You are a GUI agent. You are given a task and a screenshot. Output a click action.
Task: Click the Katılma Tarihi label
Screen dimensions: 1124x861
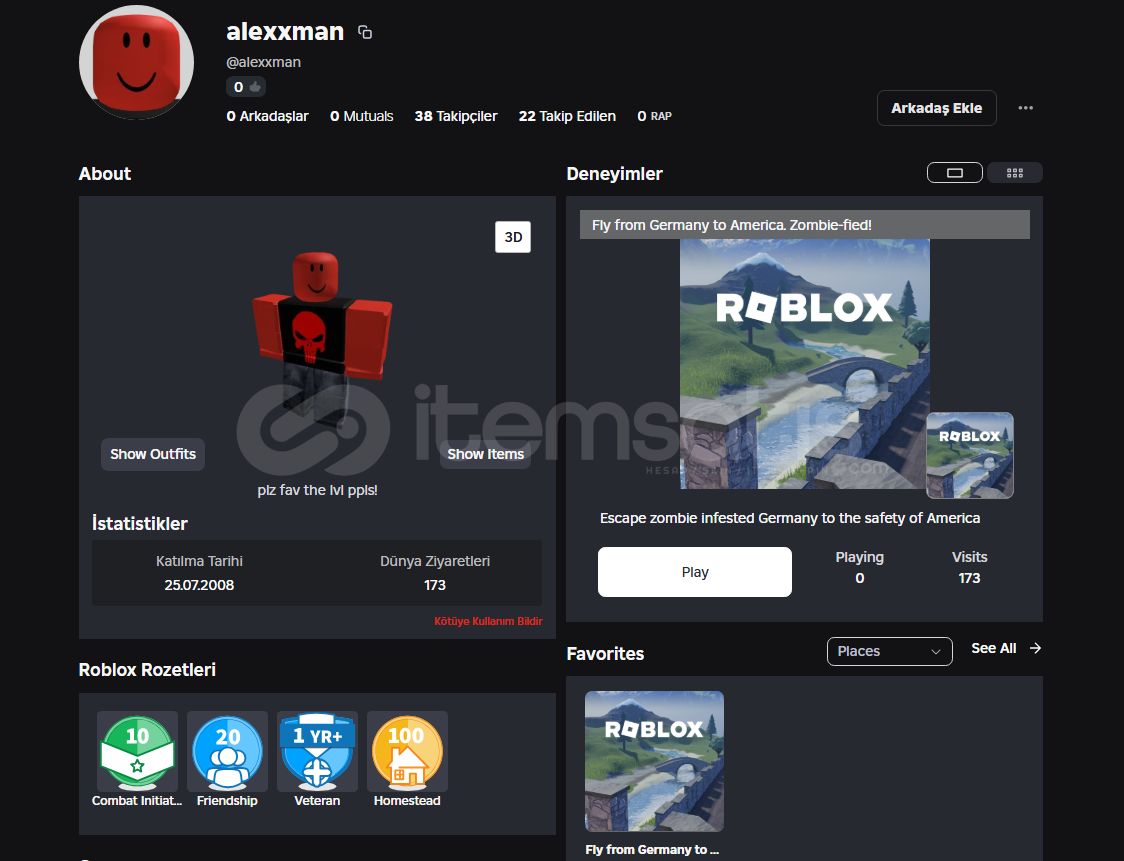pos(199,561)
